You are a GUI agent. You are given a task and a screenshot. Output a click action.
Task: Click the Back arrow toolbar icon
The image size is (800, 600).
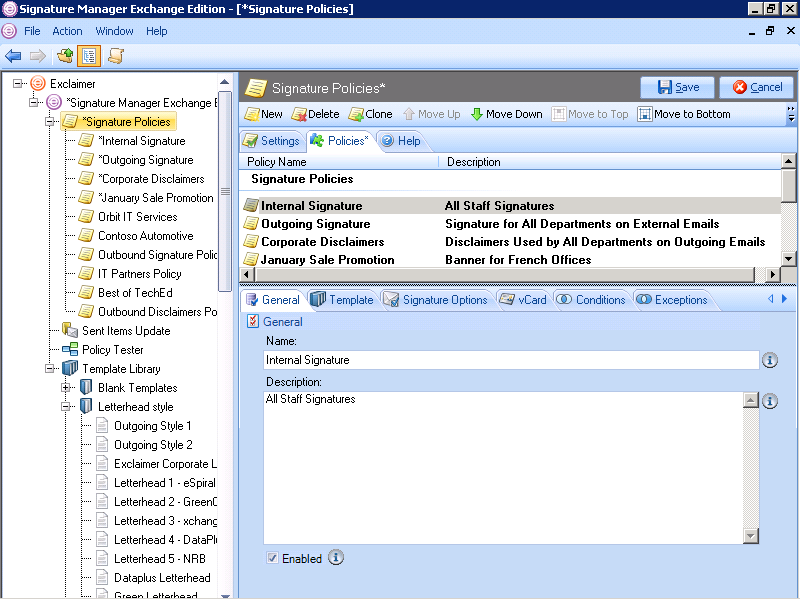click(x=13, y=56)
